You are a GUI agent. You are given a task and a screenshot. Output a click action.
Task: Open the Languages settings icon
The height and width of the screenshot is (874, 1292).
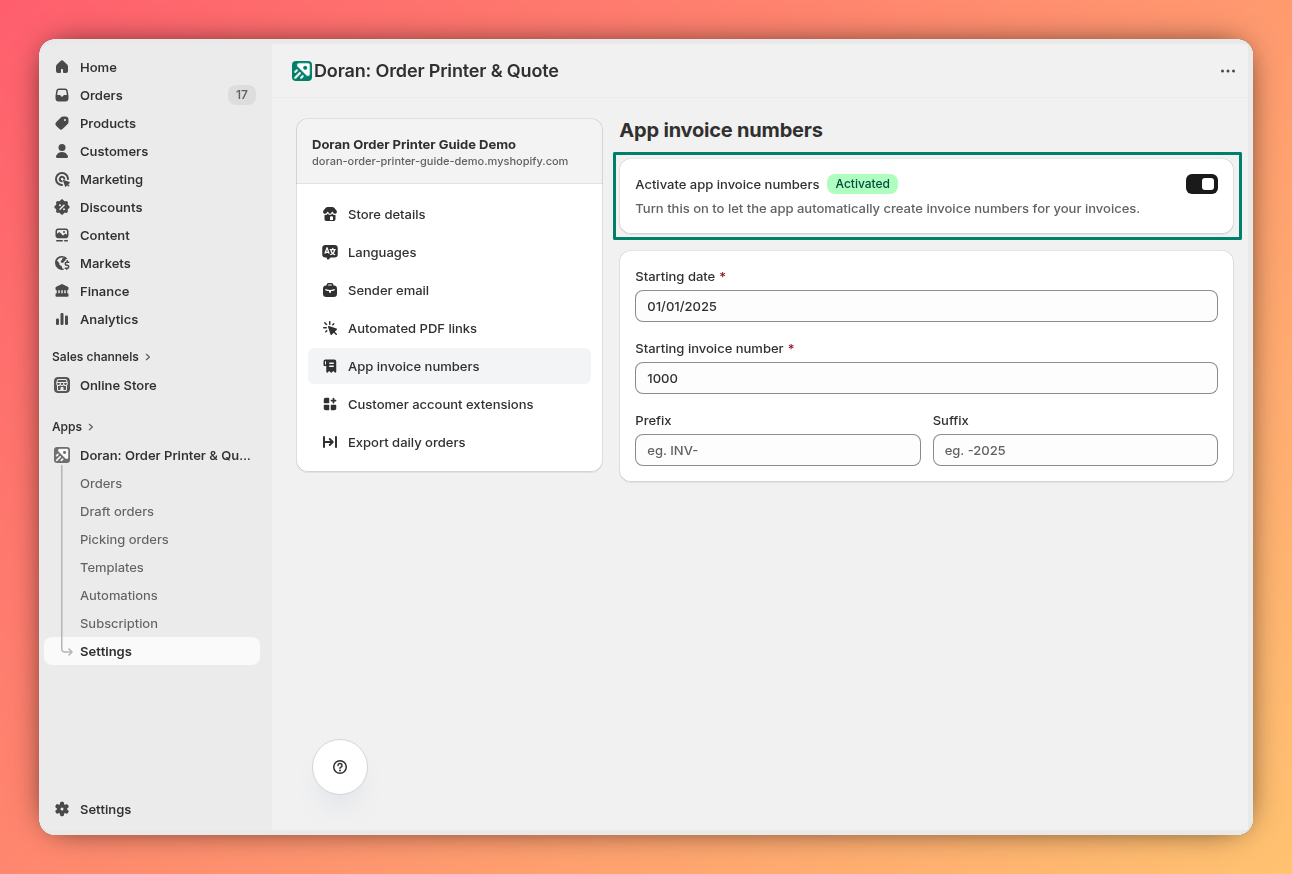point(330,252)
